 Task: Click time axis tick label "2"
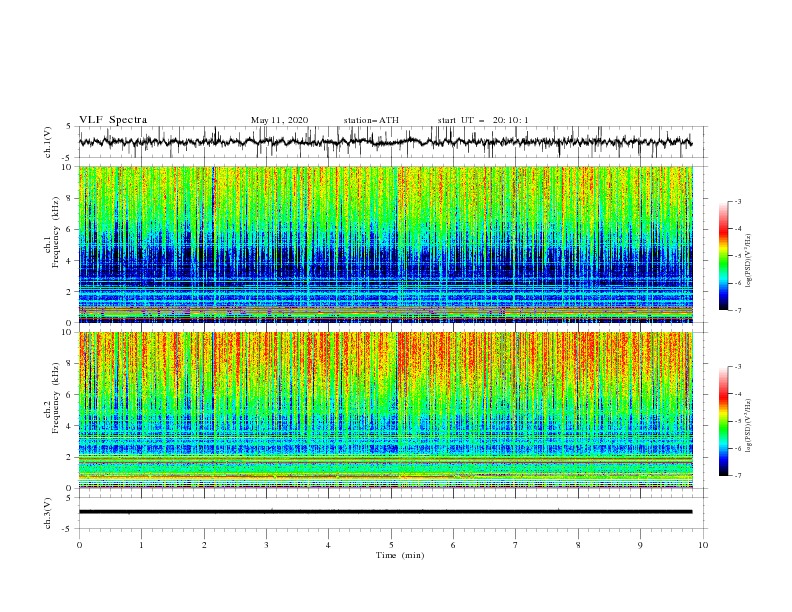[x=204, y=545]
